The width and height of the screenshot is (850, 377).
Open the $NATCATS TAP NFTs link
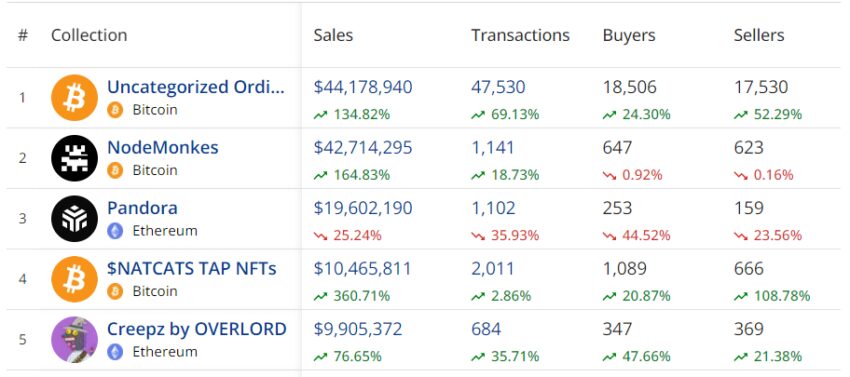191,268
